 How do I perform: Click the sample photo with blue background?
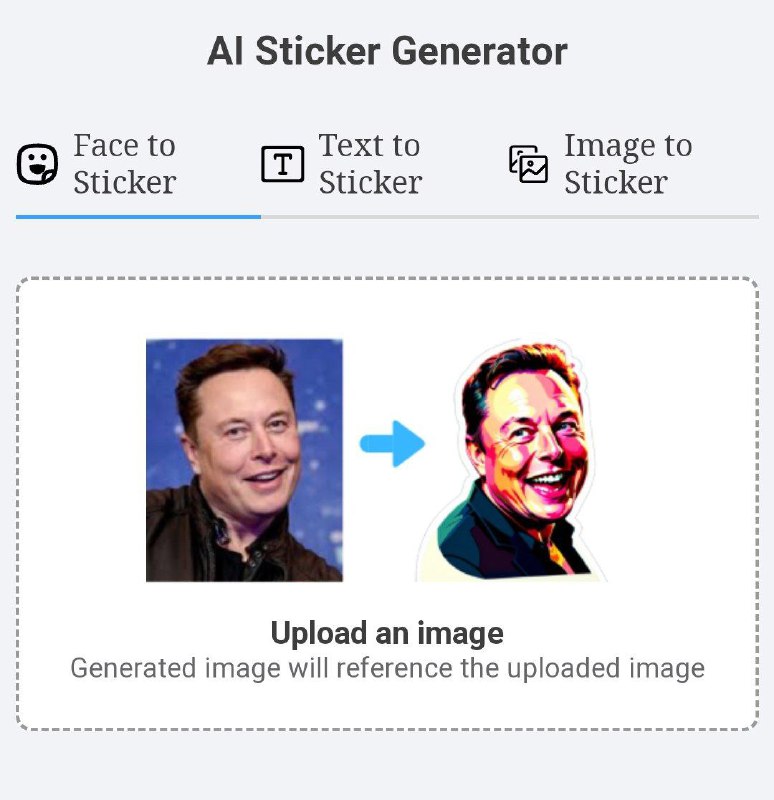(x=244, y=460)
